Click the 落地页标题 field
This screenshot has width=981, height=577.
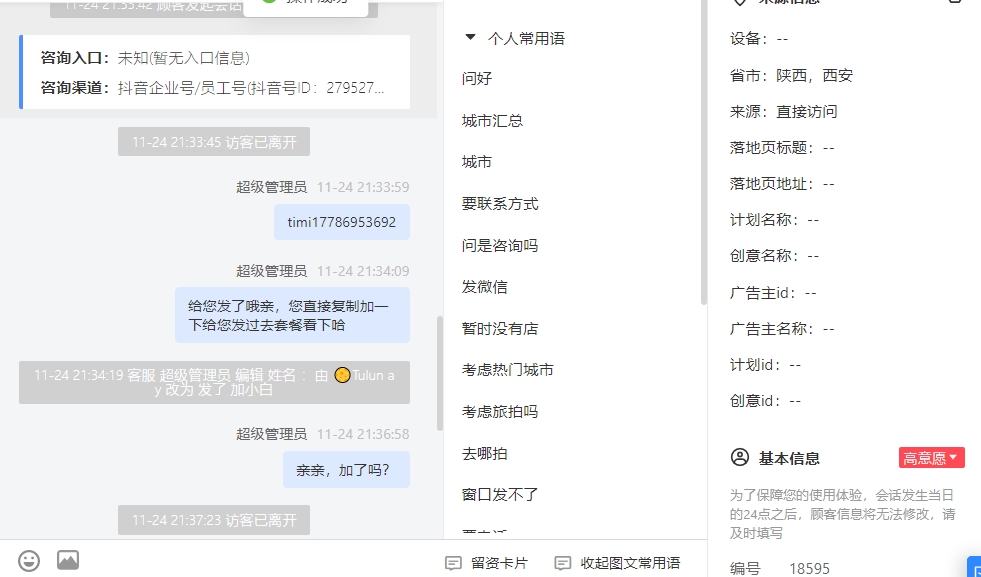pyautogui.click(x=782, y=148)
